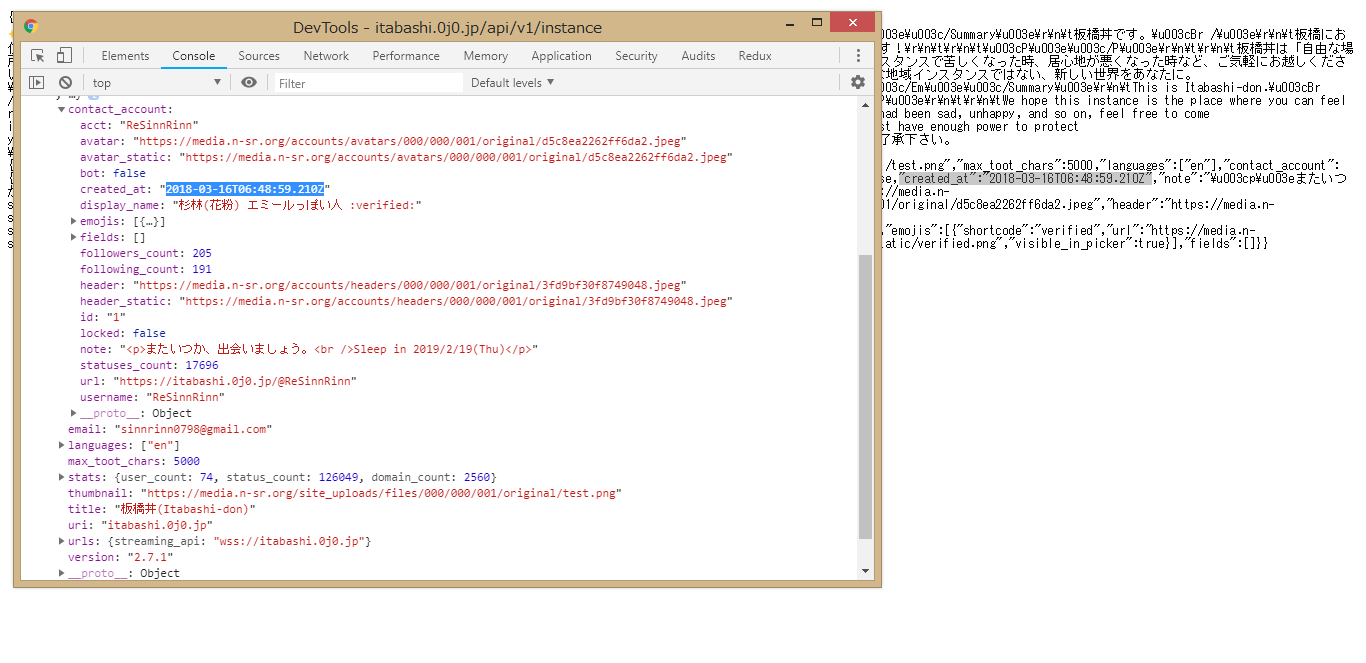Click the email value sinnrinn0798@gmail.com

[193, 429]
